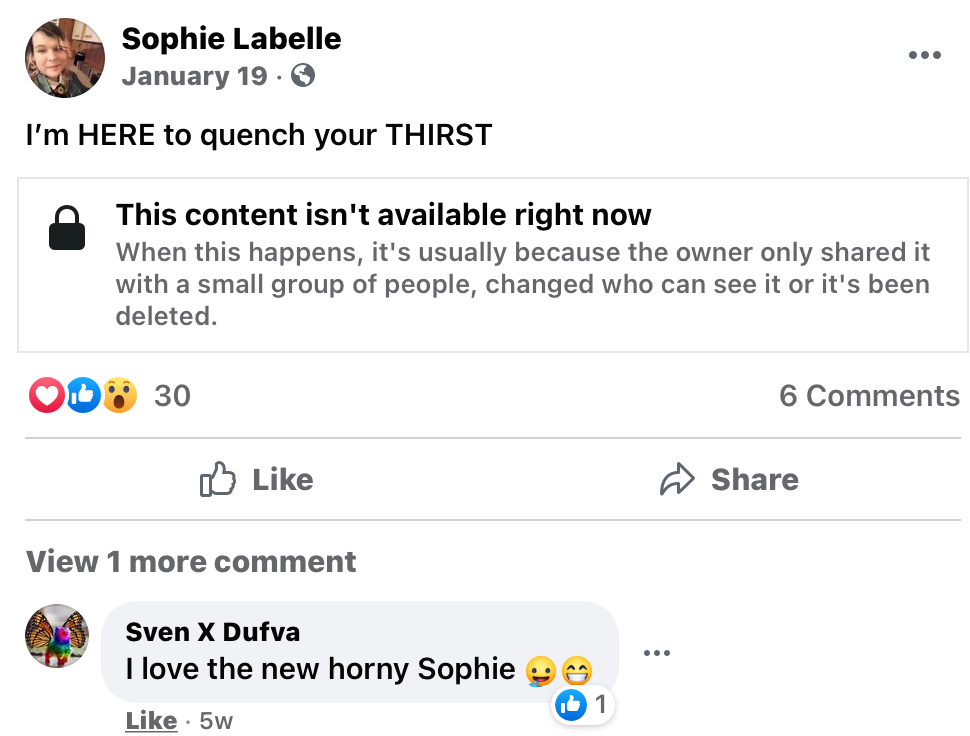Click the Share button label under the post
The height and width of the screenshot is (736, 970).
(x=755, y=479)
